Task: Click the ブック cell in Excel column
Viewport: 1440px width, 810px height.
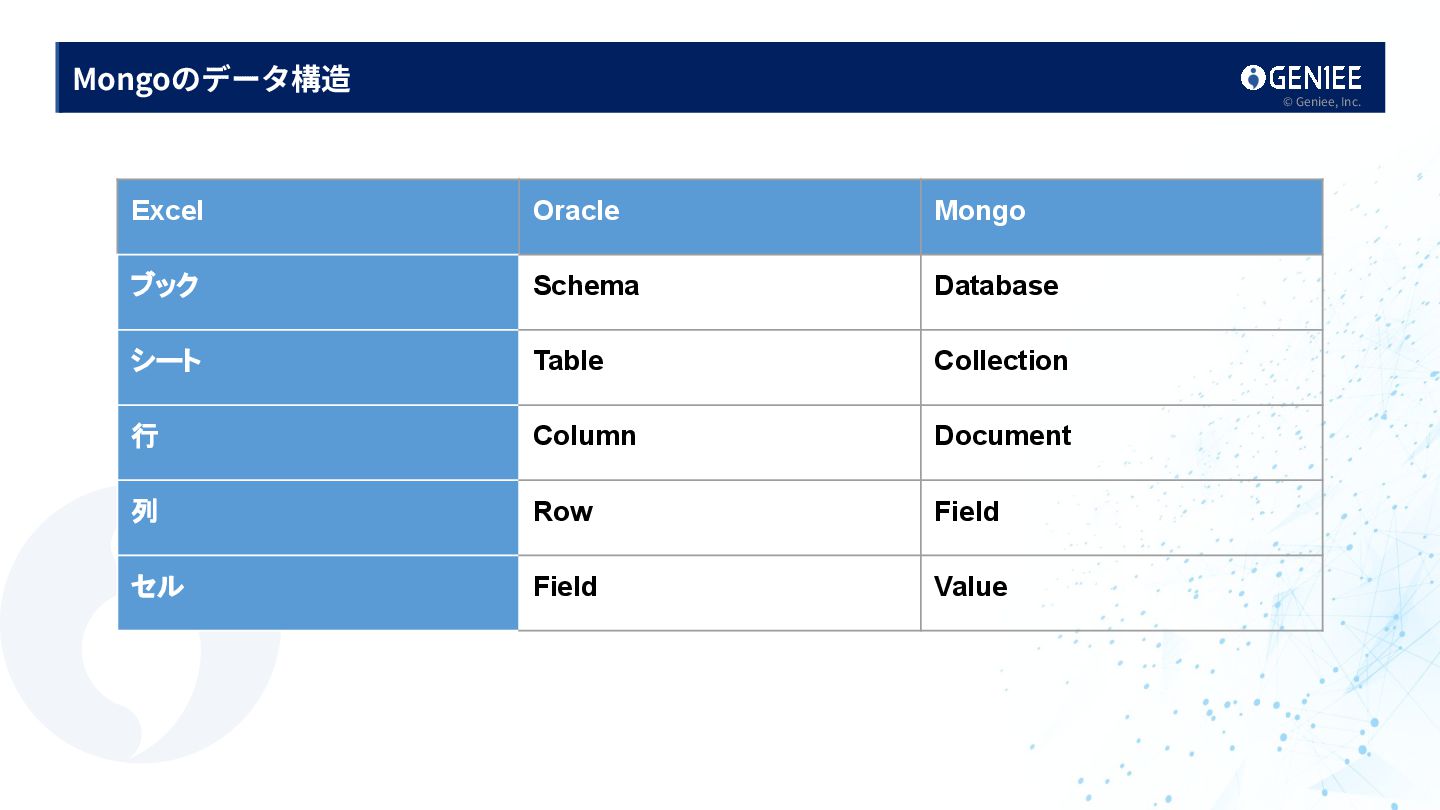Action: pyautogui.click(x=318, y=292)
